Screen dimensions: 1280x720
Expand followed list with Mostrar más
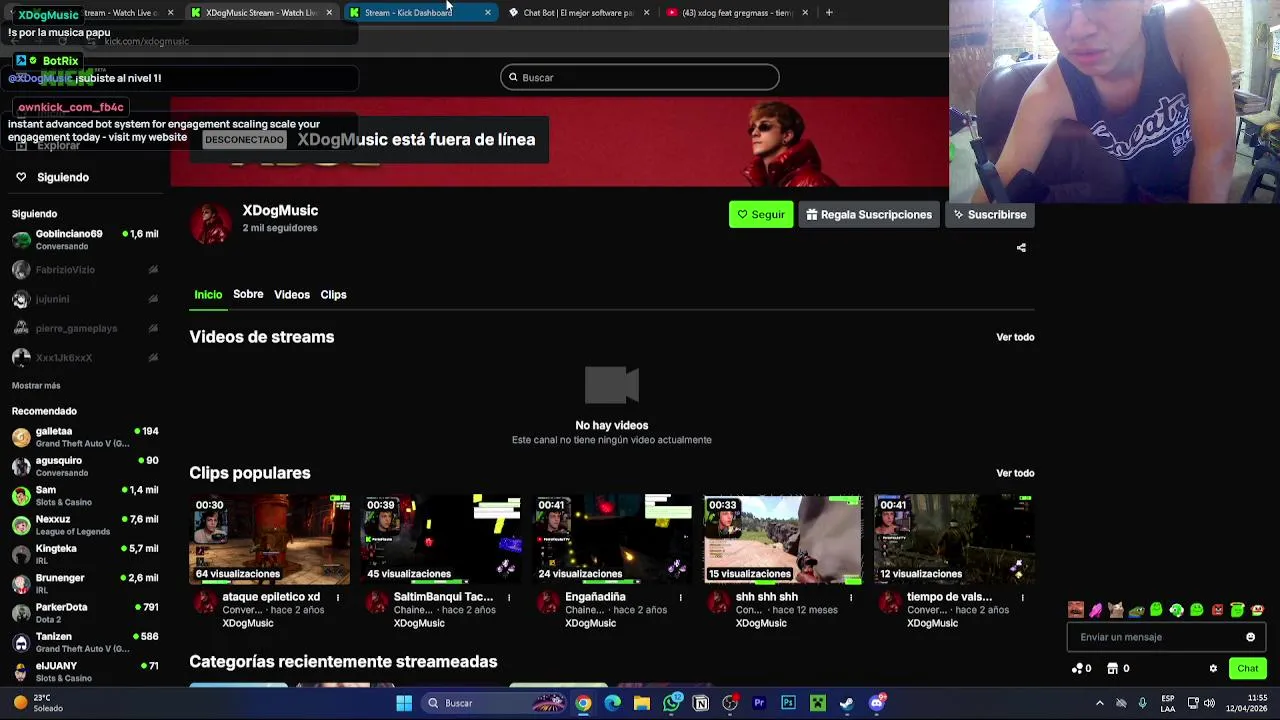click(36, 386)
